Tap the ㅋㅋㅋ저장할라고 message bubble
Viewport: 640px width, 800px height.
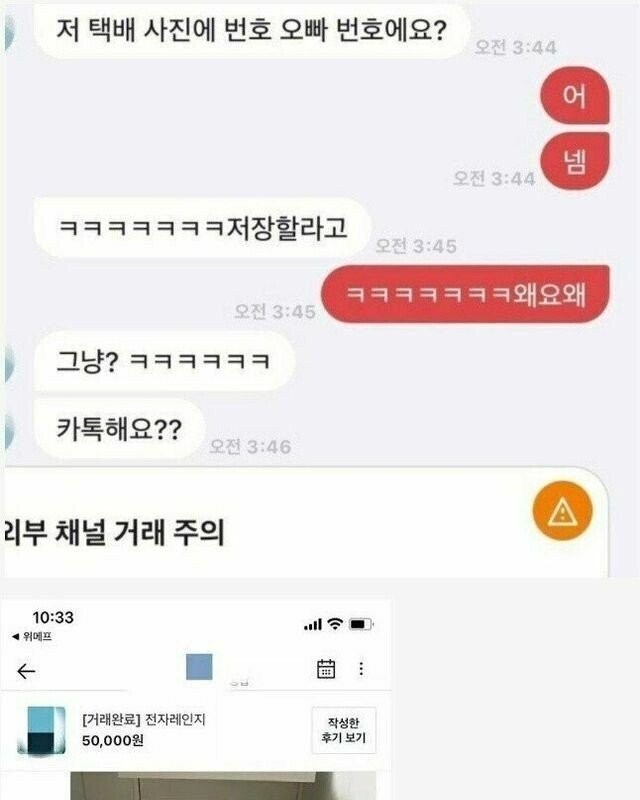coord(202,228)
